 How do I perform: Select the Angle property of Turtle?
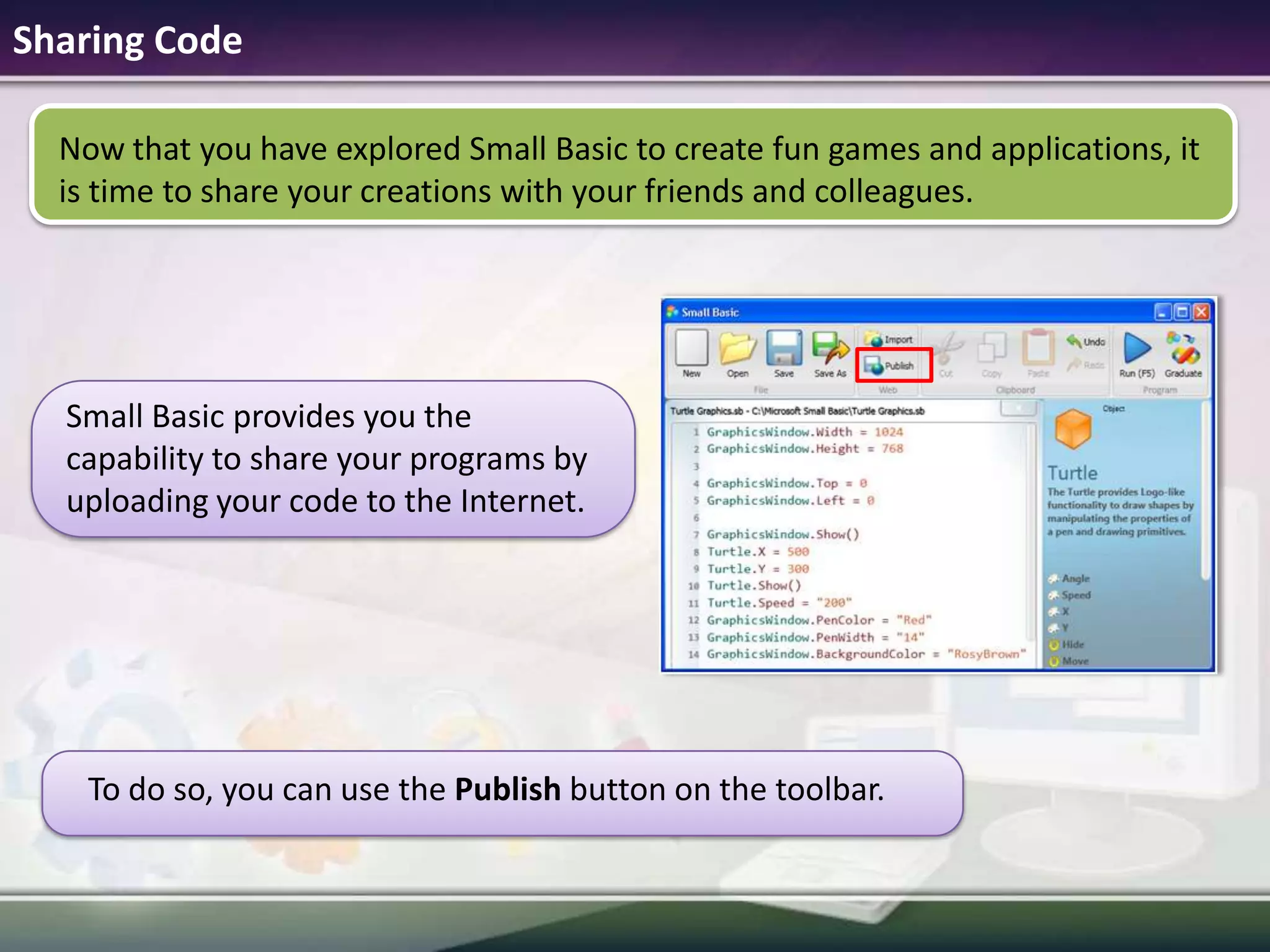point(1069,578)
